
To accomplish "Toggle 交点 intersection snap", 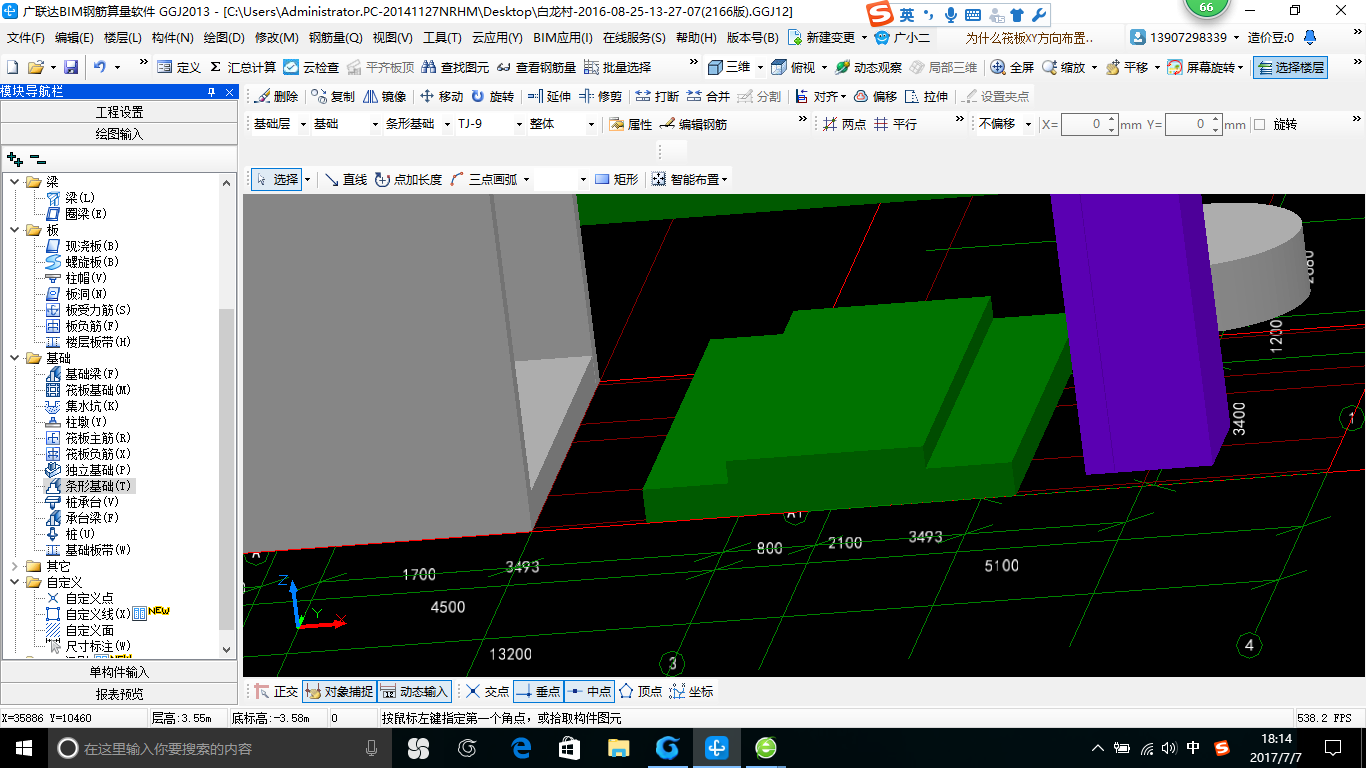I will [487, 691].
